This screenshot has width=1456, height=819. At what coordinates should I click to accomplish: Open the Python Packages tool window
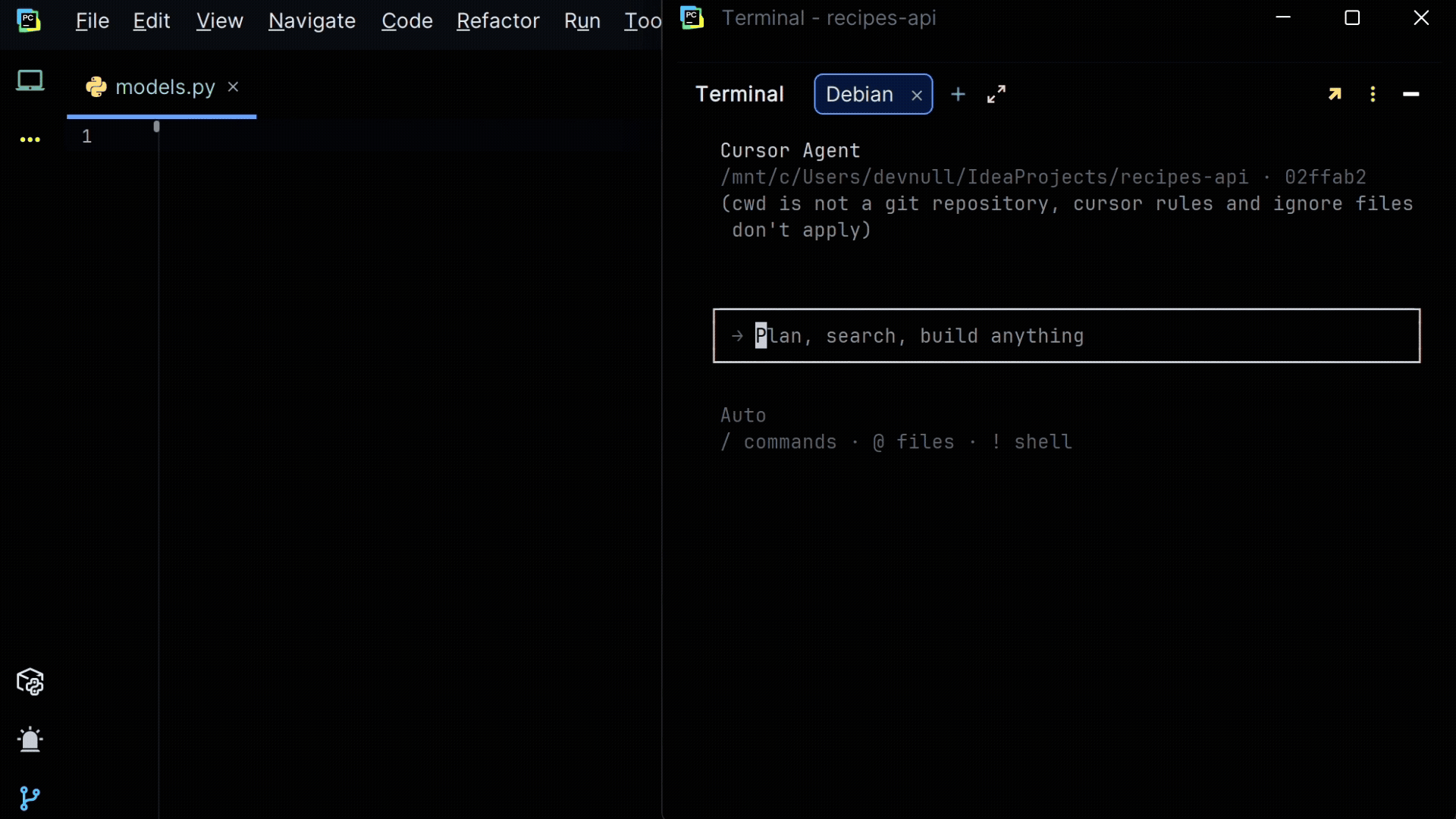coord(30,682)
